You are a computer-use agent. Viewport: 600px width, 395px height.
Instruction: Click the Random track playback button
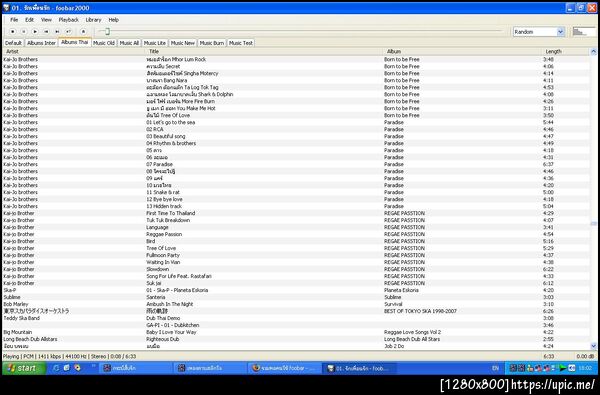point(68,31)
